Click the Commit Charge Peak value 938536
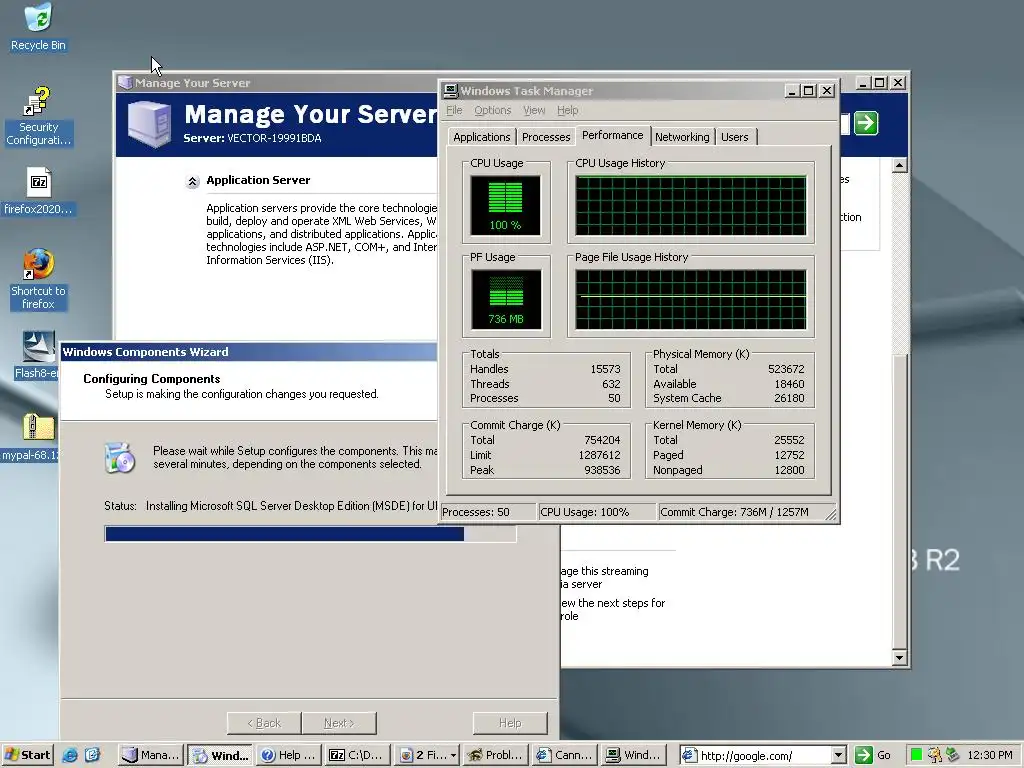Image resolution: width=1024 pixels, height=768 pixels. point(601,470)
